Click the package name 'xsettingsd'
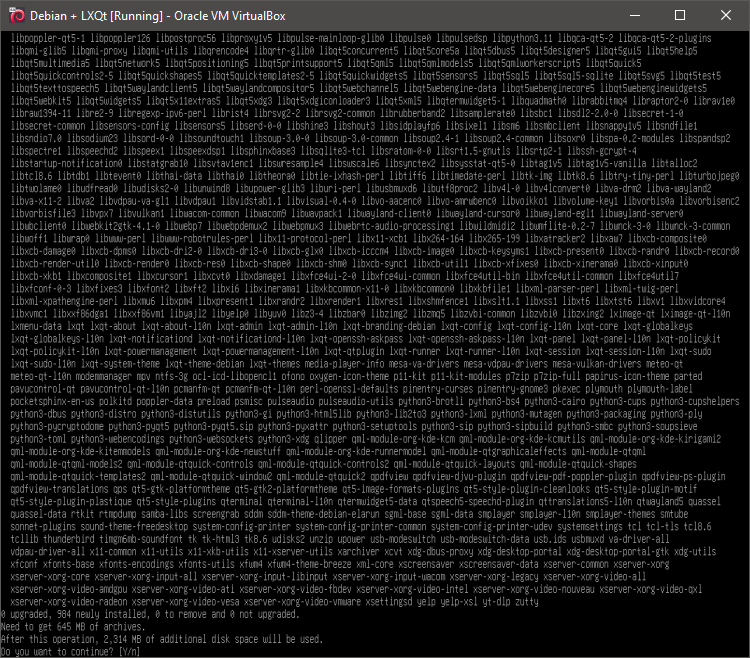 click(388, 602)
